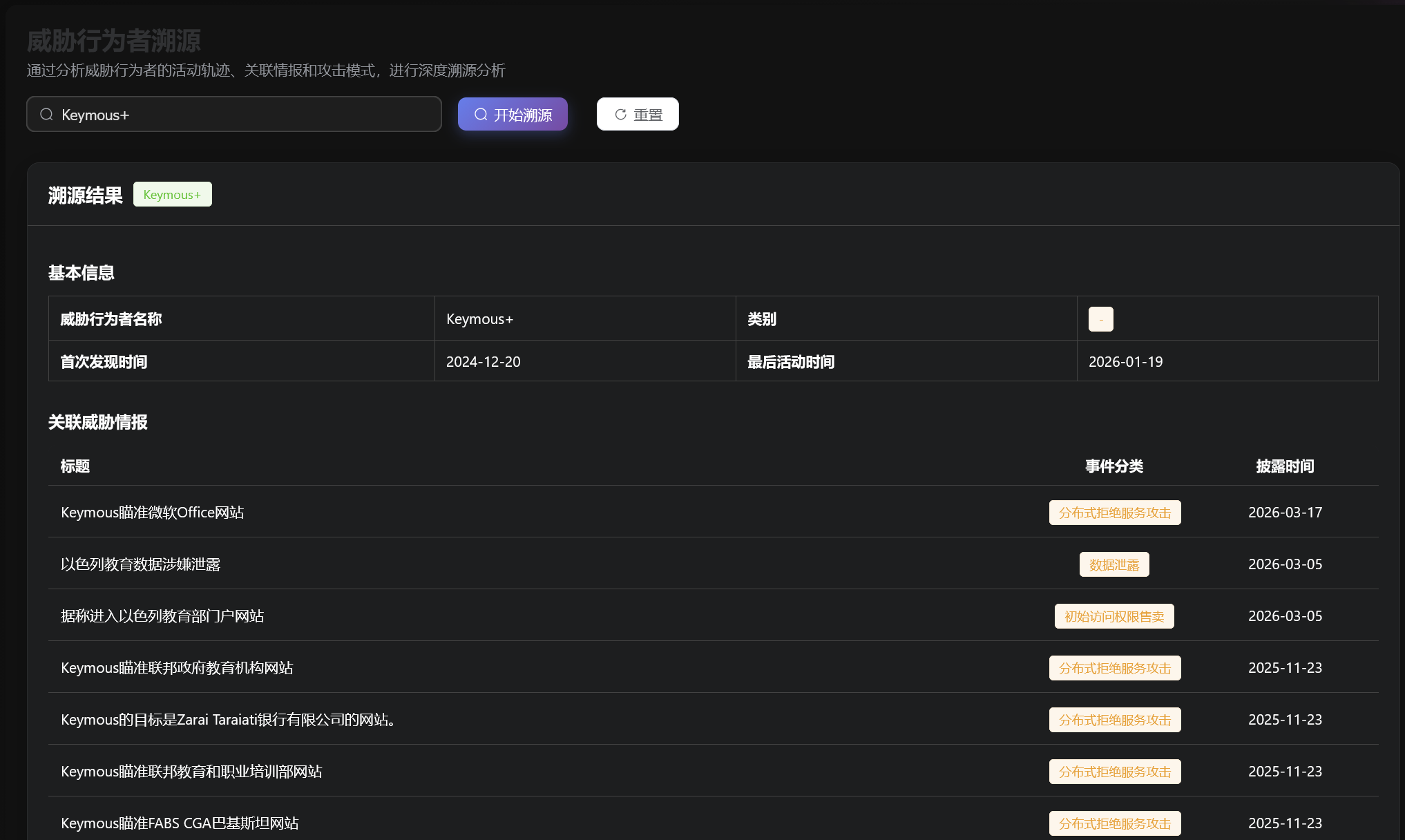Select the 初始访问权限售卖 category badge

tap(1114, 615)
